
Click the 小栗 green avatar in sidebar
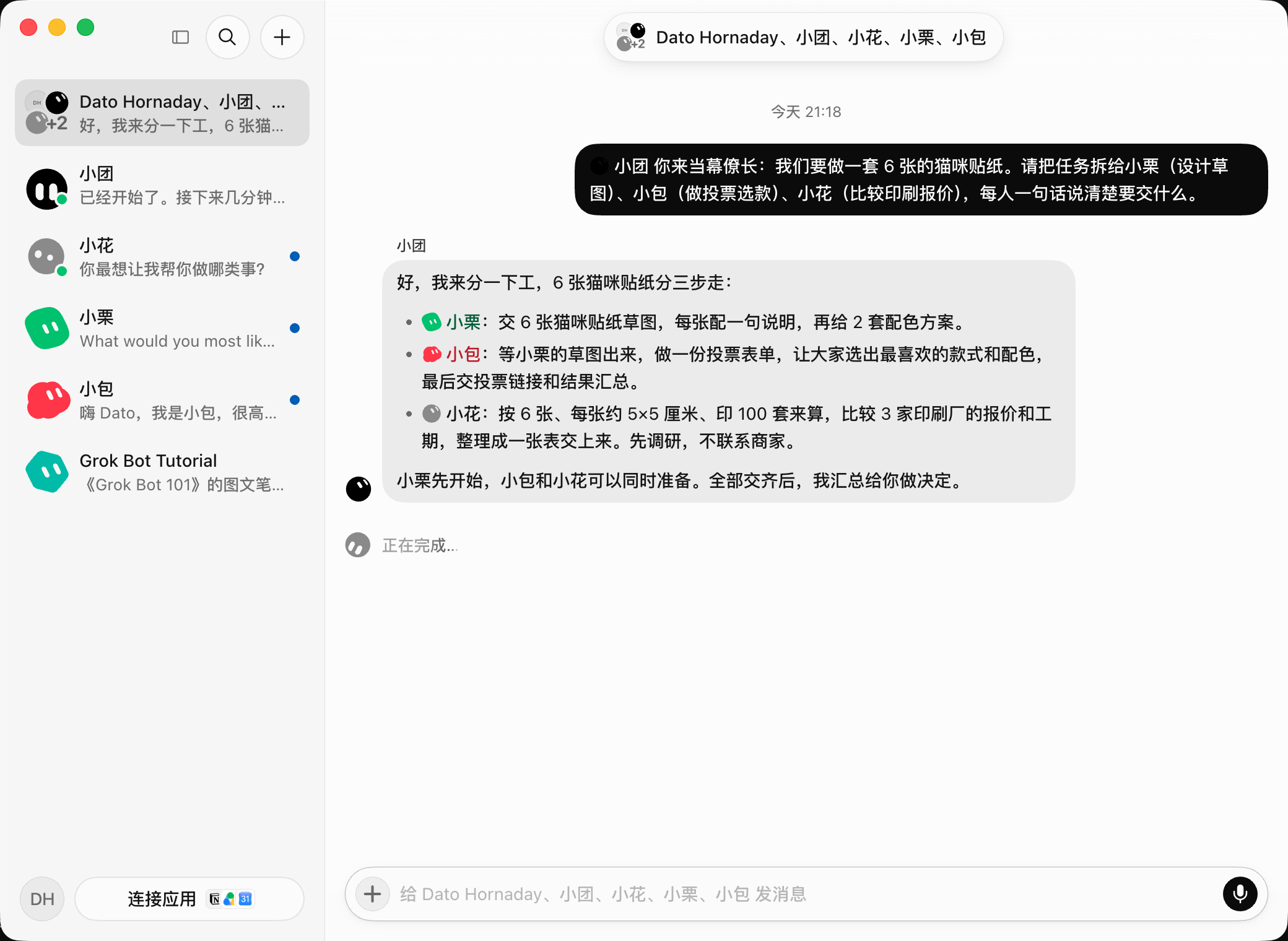(x=47, y=328)
